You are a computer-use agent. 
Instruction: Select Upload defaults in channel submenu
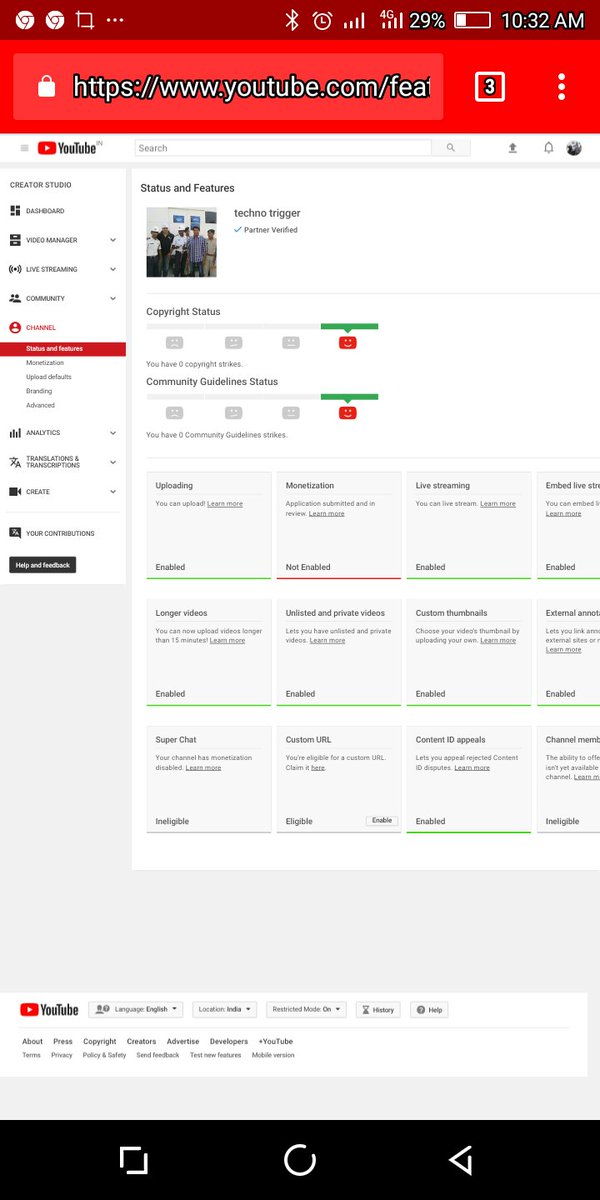click(x=49, y=377)
